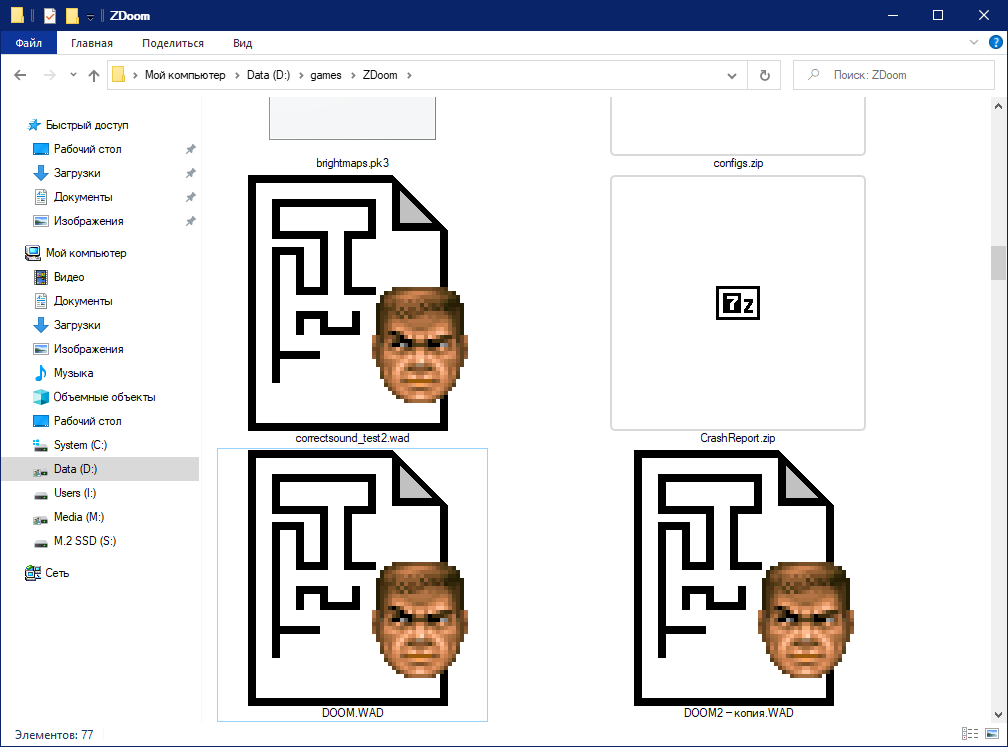Open pinned Изображения under quick access

pyautogui.click(x=88, y=221)
